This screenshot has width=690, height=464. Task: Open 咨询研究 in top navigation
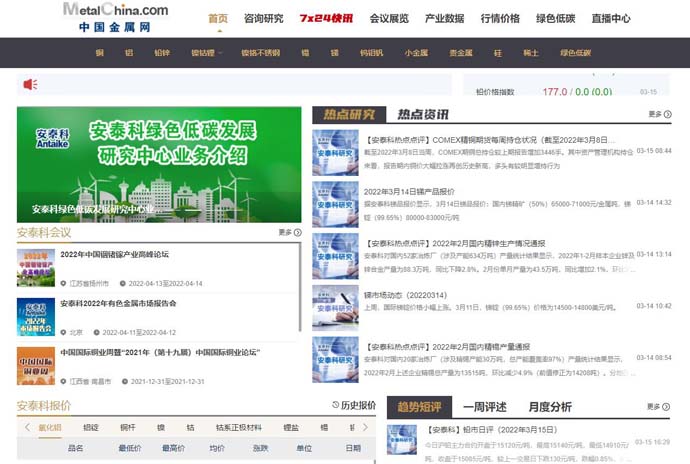(x=264, y=18)
